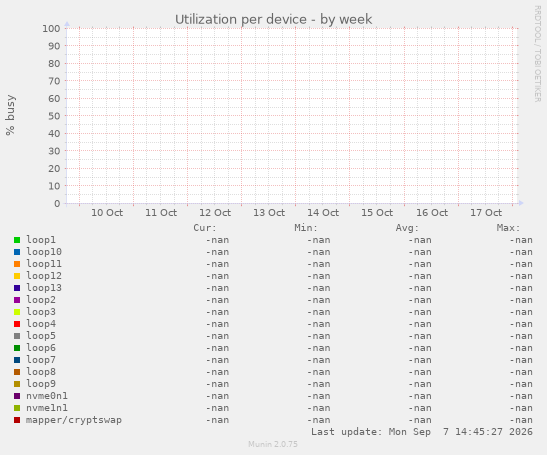Click the Min: column header

(x=306, y=228)
